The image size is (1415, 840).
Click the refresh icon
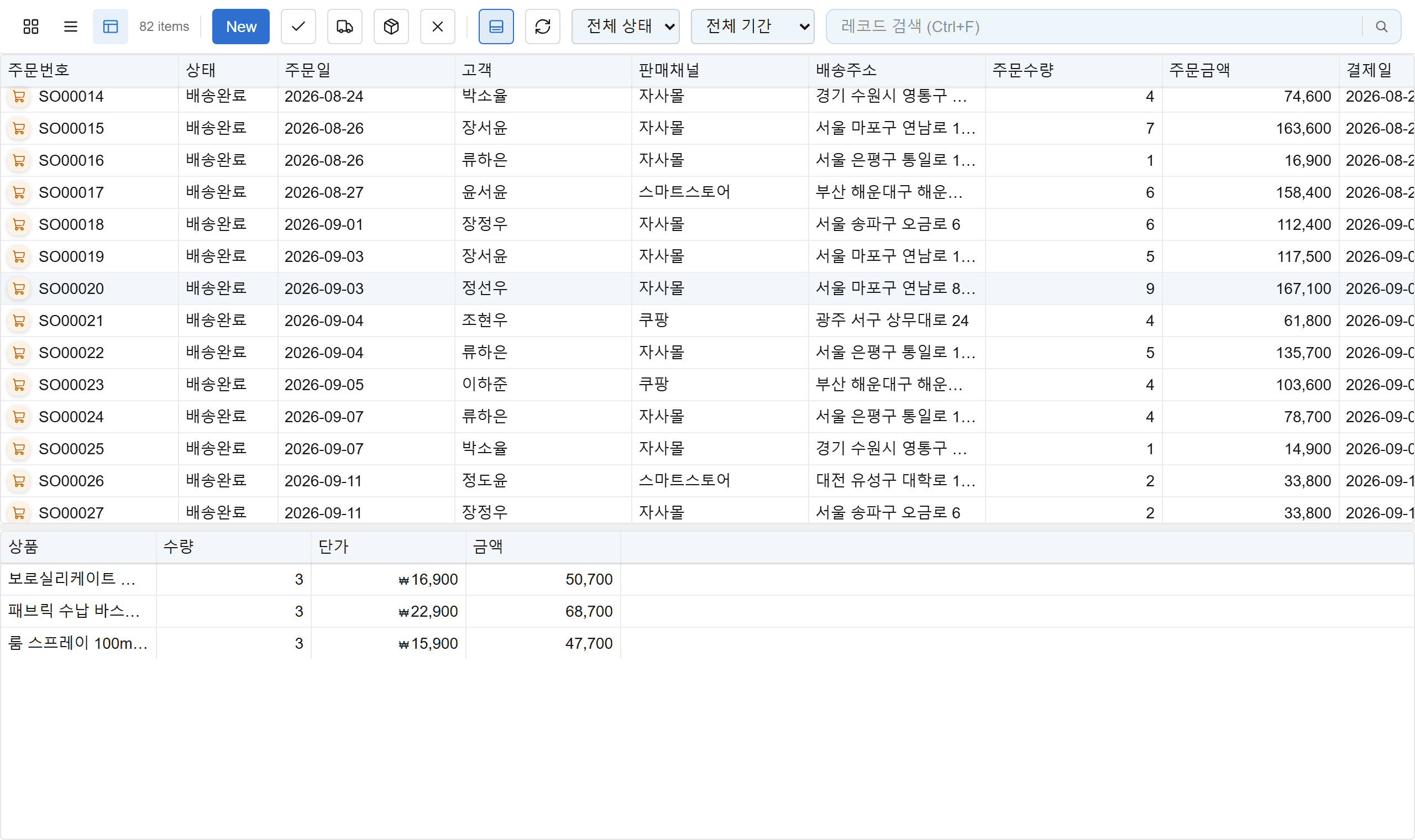pyautogui.click(x=543, y=27)
